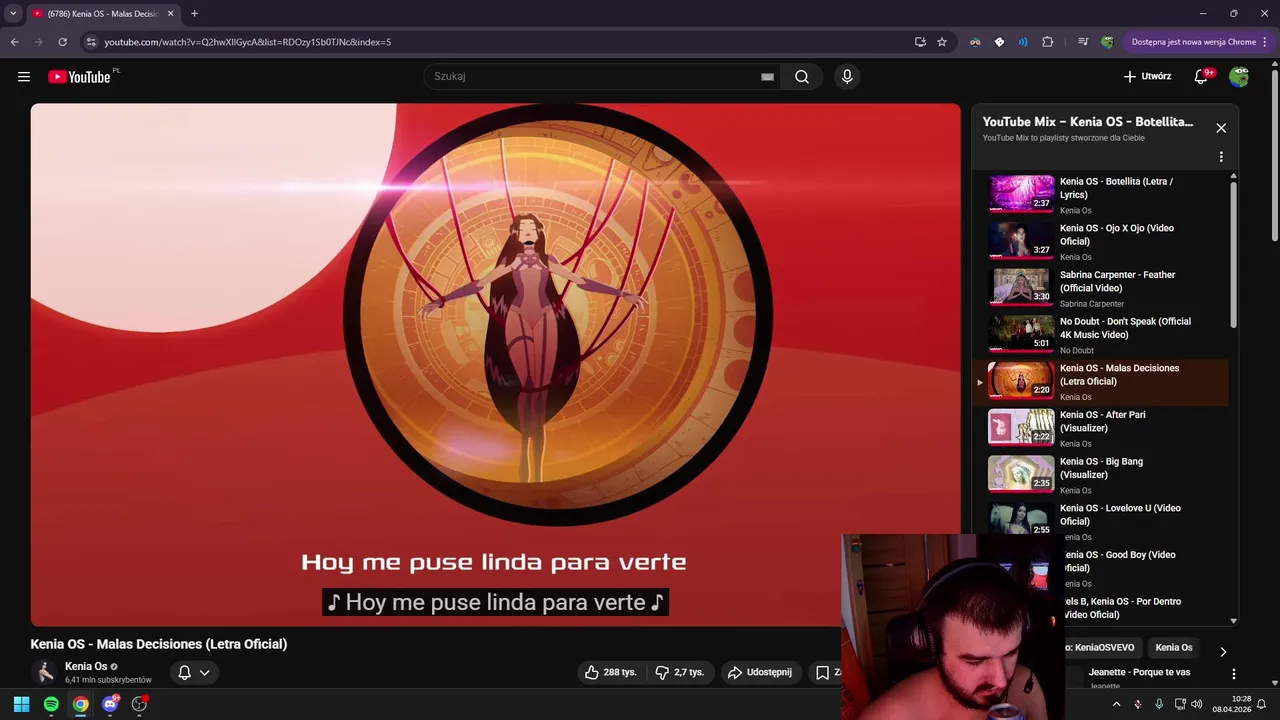Start voice search with the microphone
This screenshot has height=720, width=1280.
[x=847, y=77]
